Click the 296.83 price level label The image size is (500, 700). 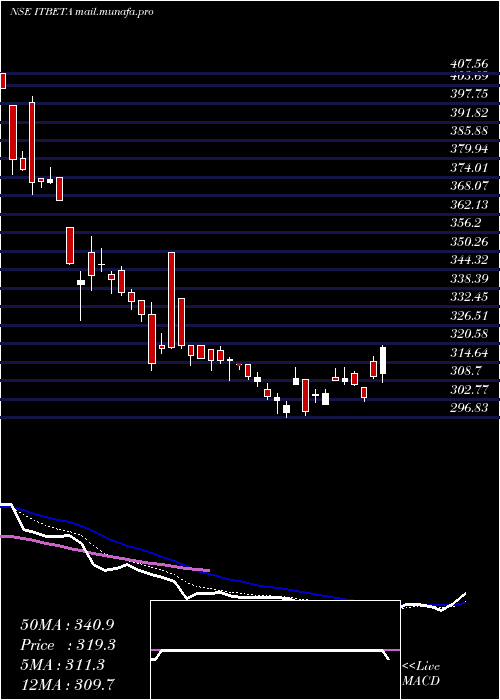tap(469, 408)
